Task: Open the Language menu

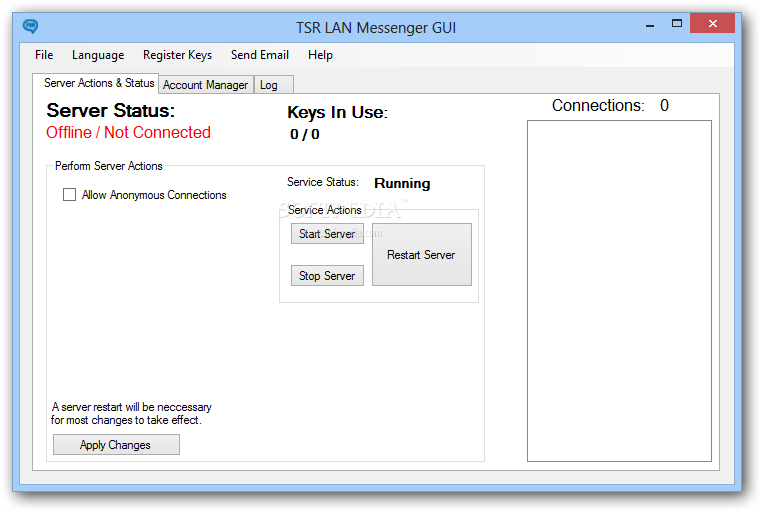Action: click(98, 55)
